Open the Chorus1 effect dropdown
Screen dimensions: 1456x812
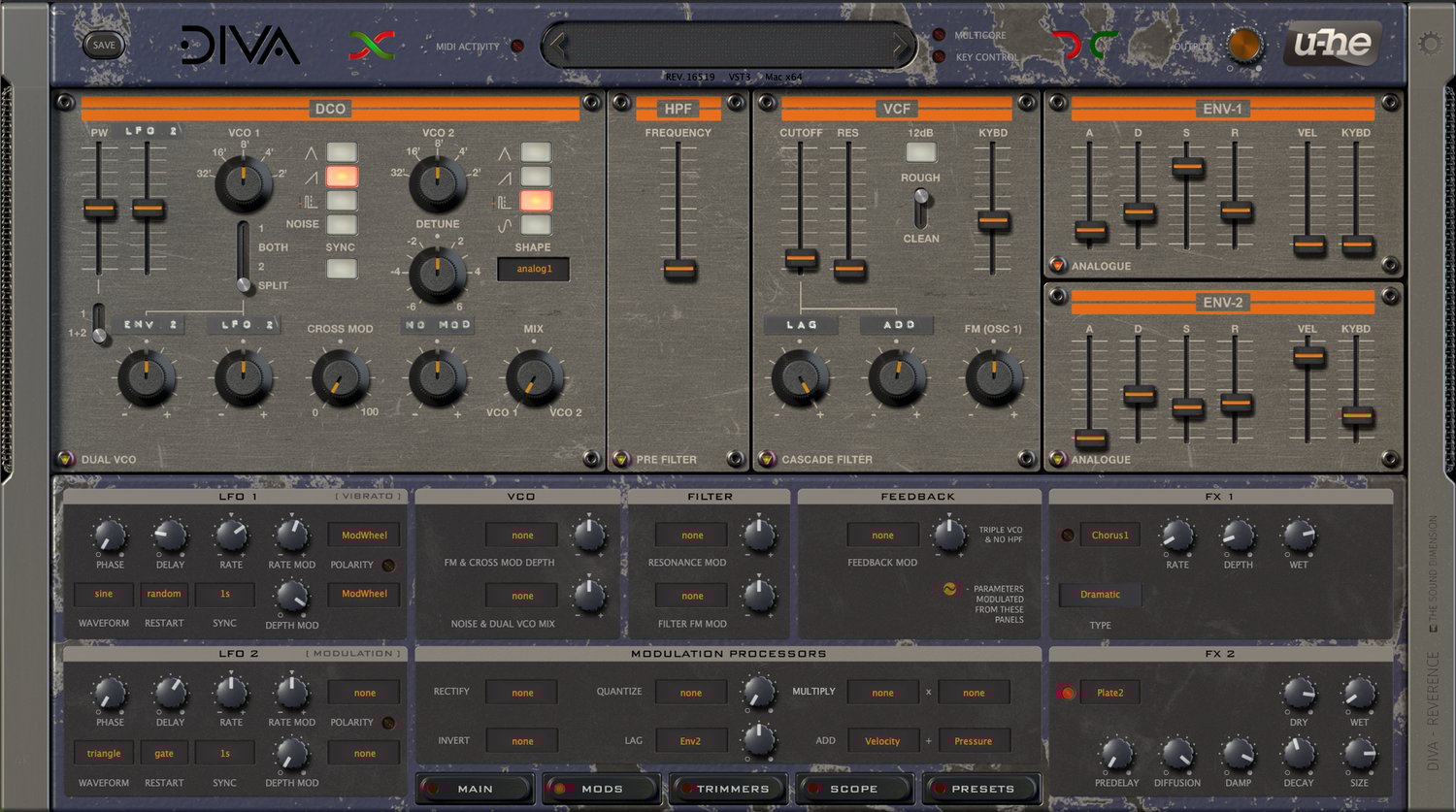1109,535
